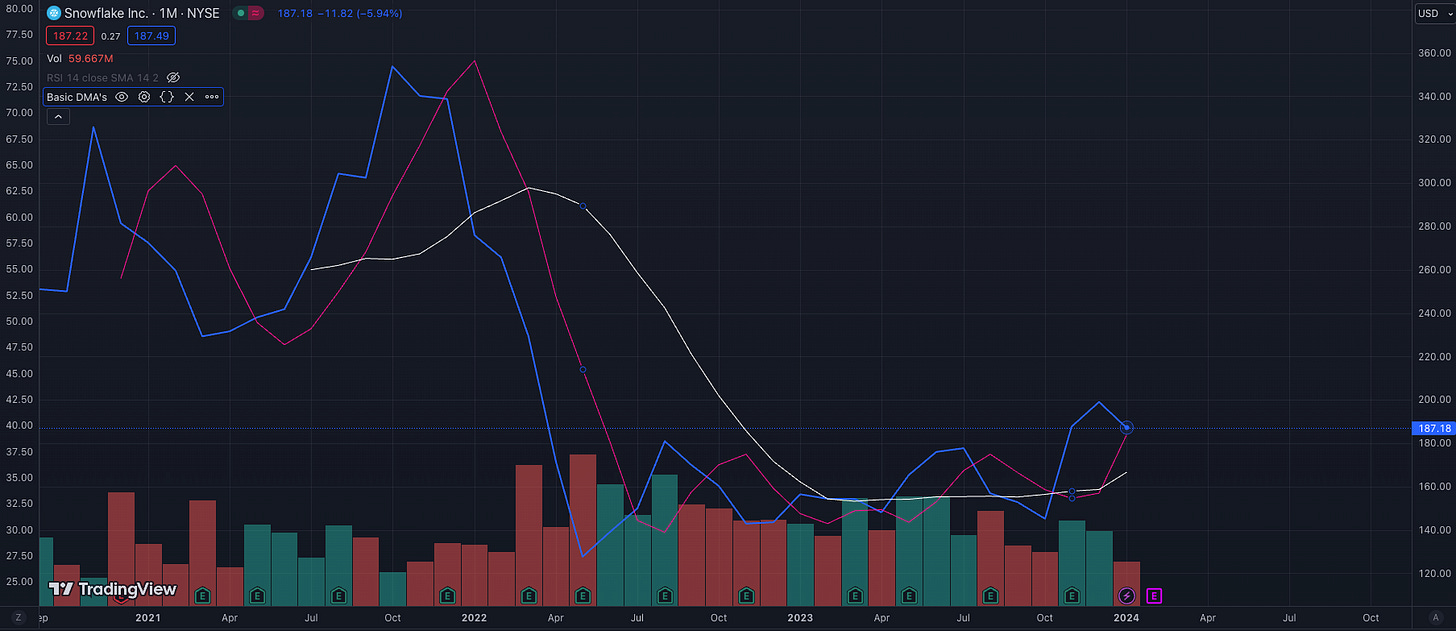Open earnings marker on May 2023 bar
The width and height of the screenshot is (1456, 631).
[909, 596]
